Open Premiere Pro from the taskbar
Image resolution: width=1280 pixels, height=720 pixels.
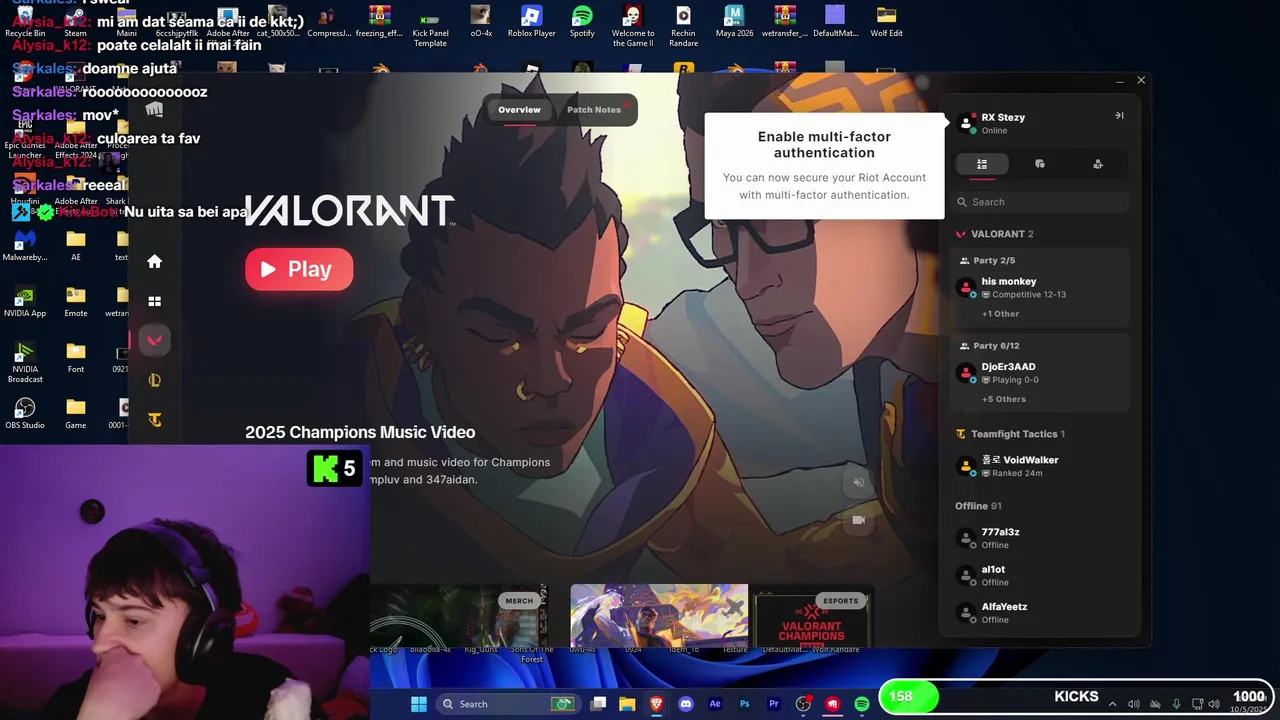coord(773,704)
